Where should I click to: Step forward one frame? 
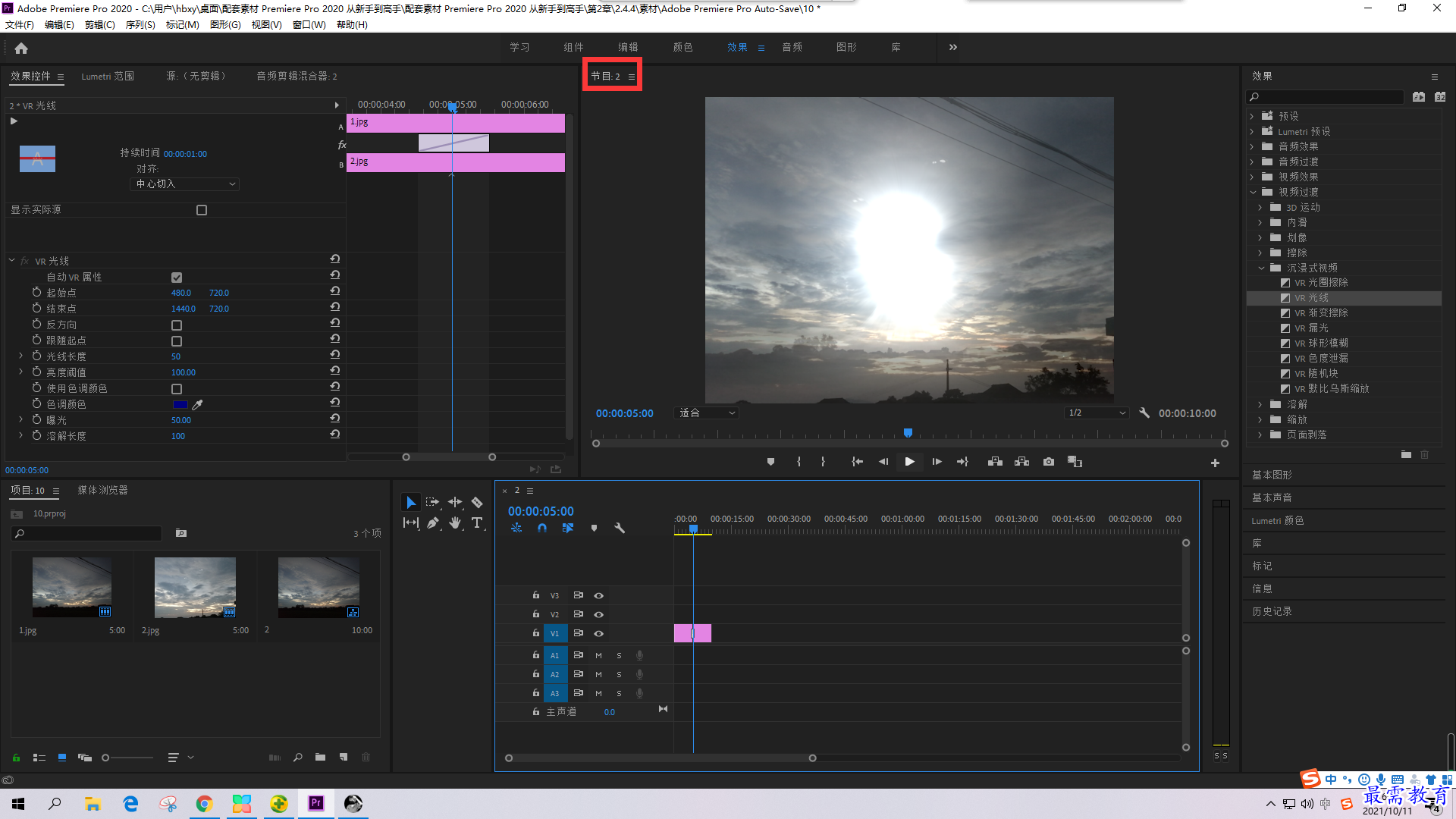coord(937,461)
